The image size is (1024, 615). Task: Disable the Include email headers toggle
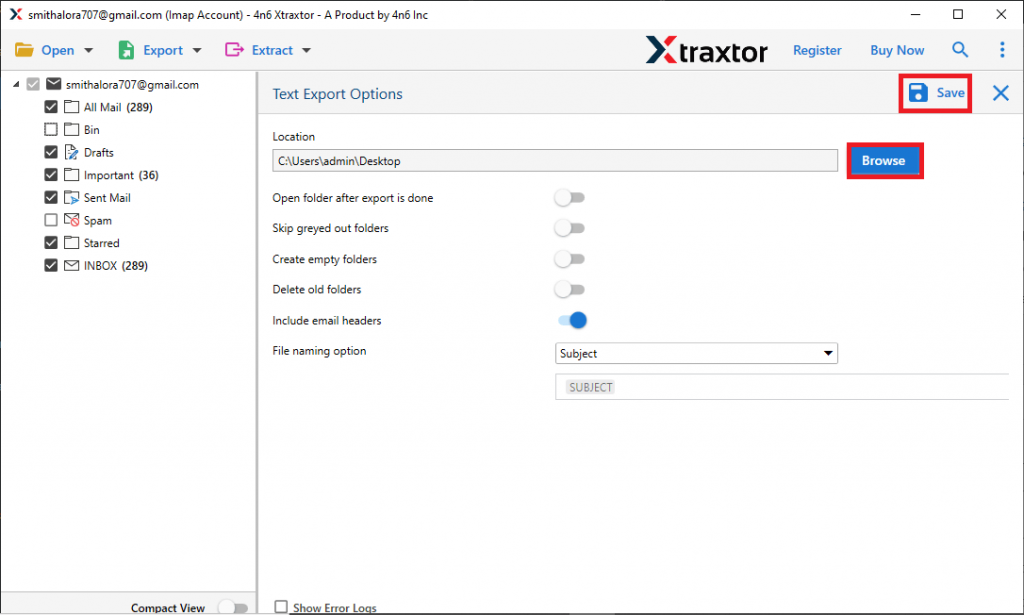pos(570,320)
